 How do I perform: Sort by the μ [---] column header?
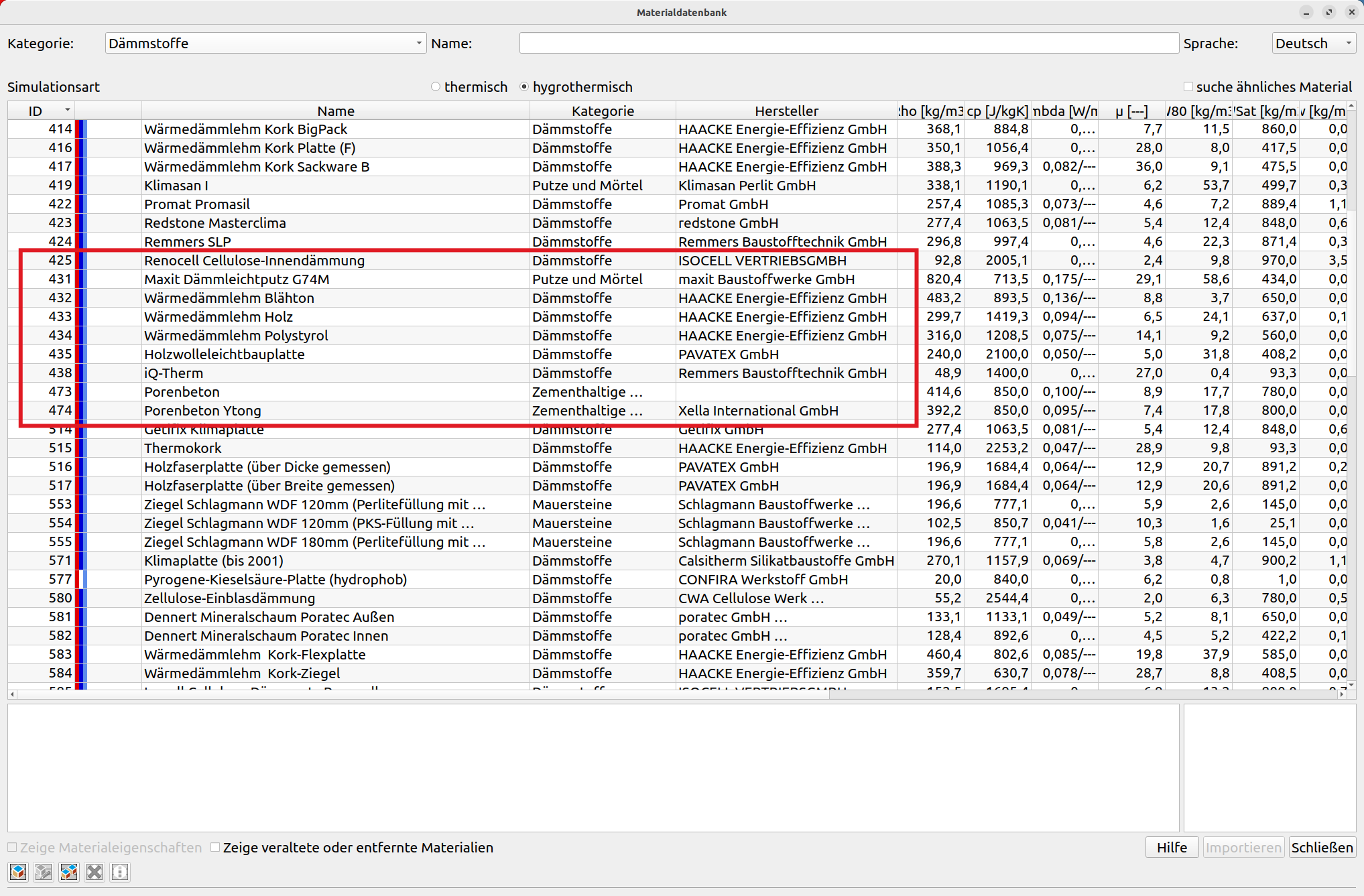[x=1131, y=111]
